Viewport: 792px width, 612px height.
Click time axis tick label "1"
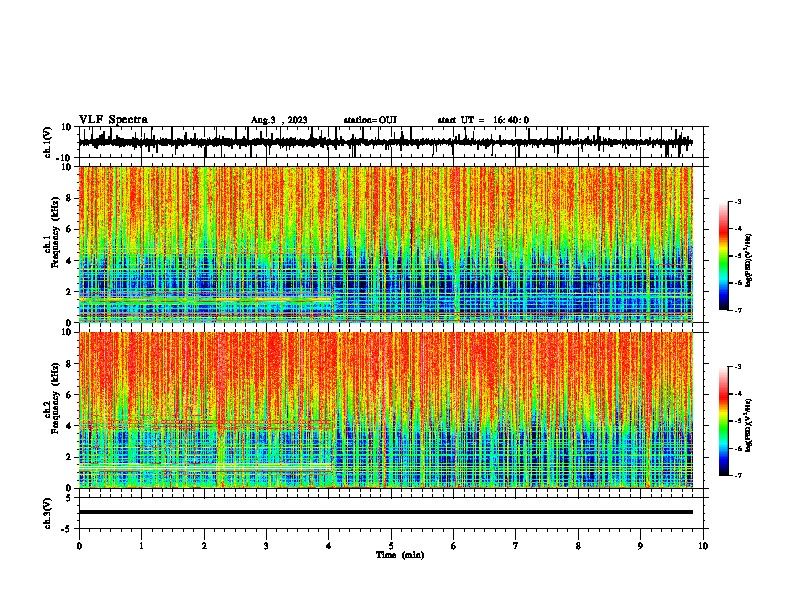(x=141, y=546)
